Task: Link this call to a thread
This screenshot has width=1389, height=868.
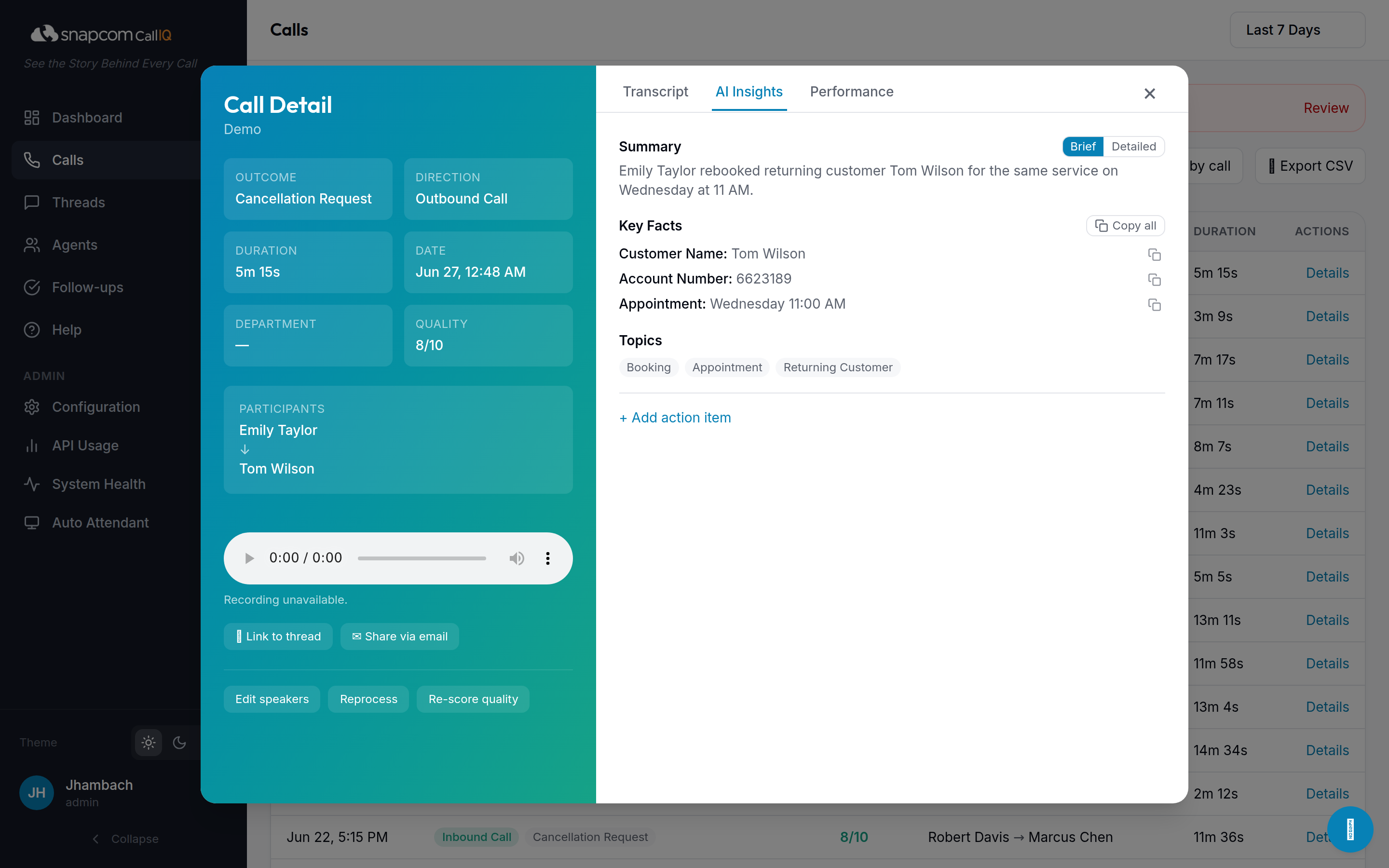Action: click(x=278, y=636)
